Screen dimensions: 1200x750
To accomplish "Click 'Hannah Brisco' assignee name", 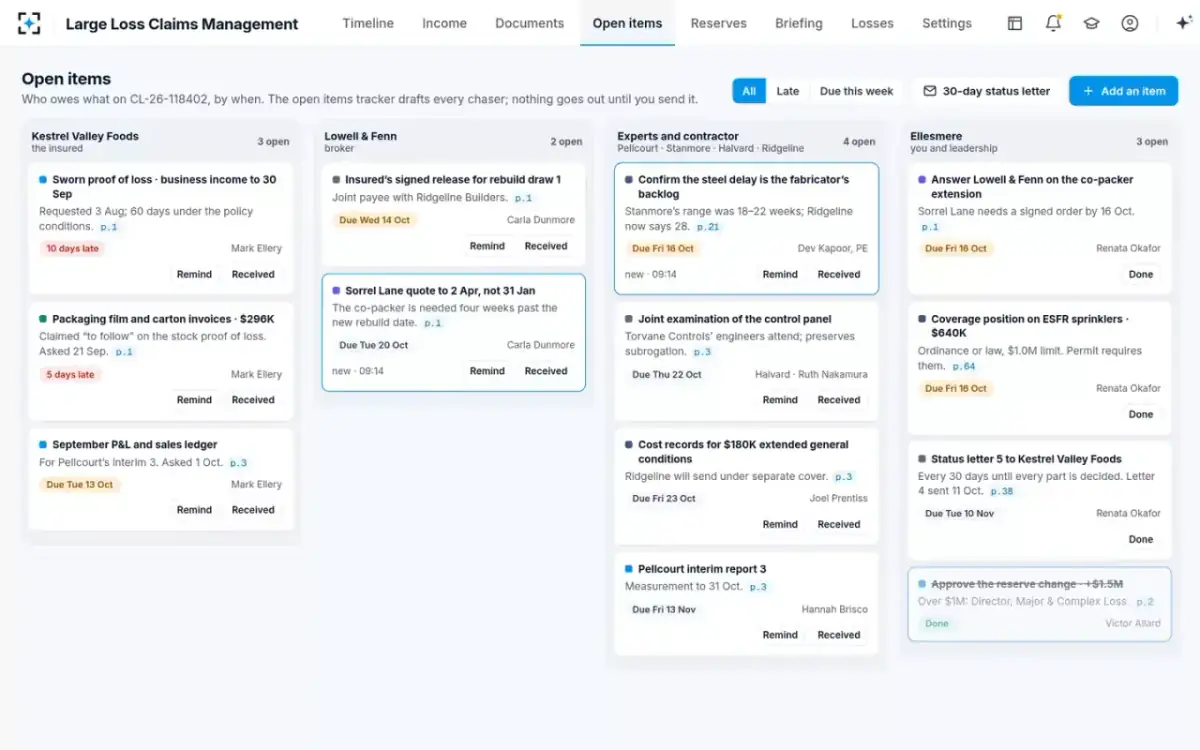I will [835, 610].
